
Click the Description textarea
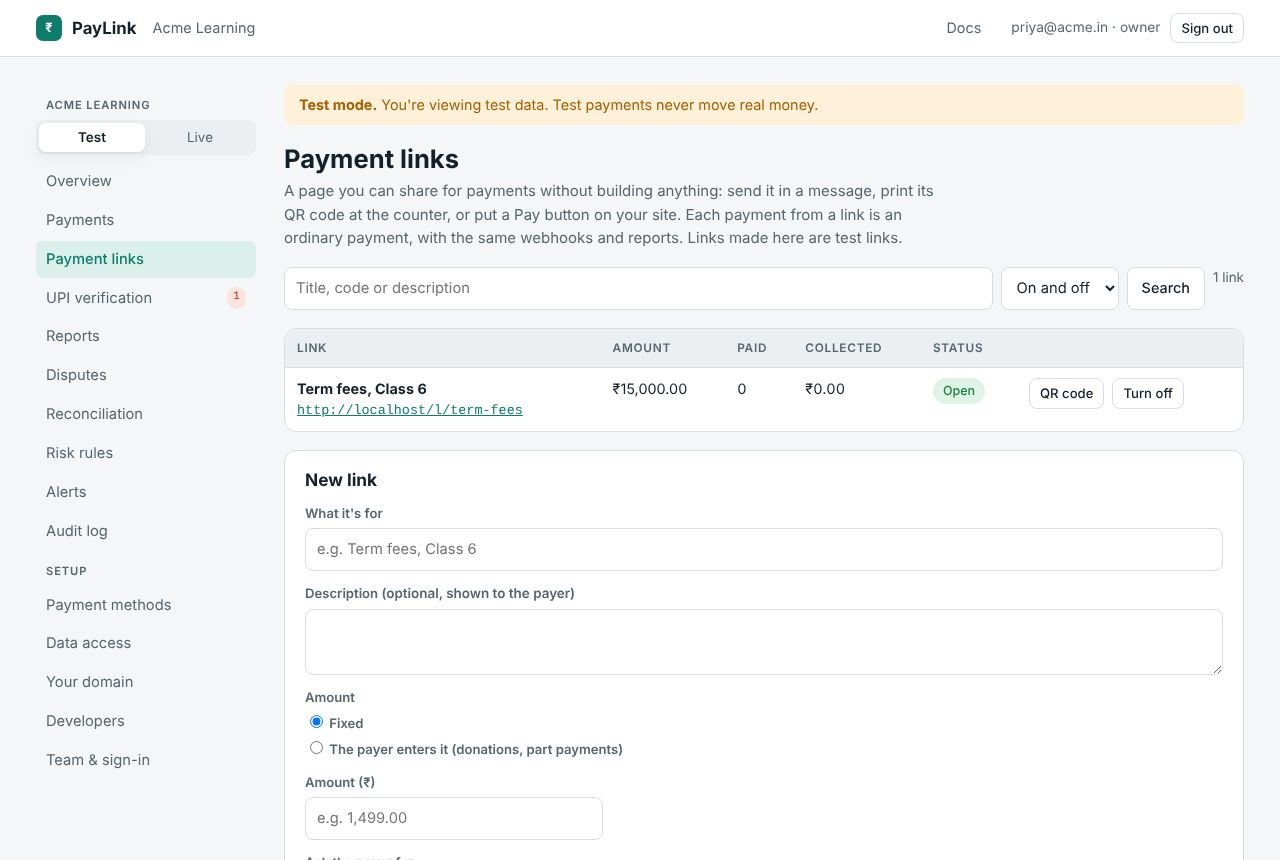tap(764, 642)
